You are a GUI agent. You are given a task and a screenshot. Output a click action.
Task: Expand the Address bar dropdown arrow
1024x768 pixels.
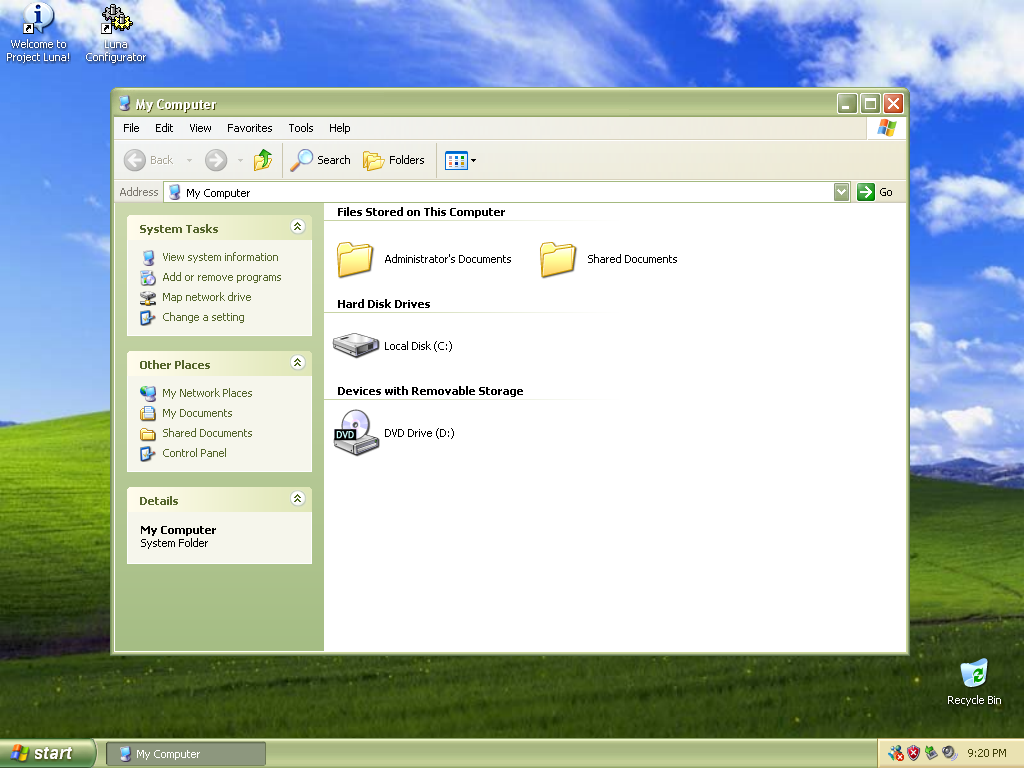click(841, 192)
